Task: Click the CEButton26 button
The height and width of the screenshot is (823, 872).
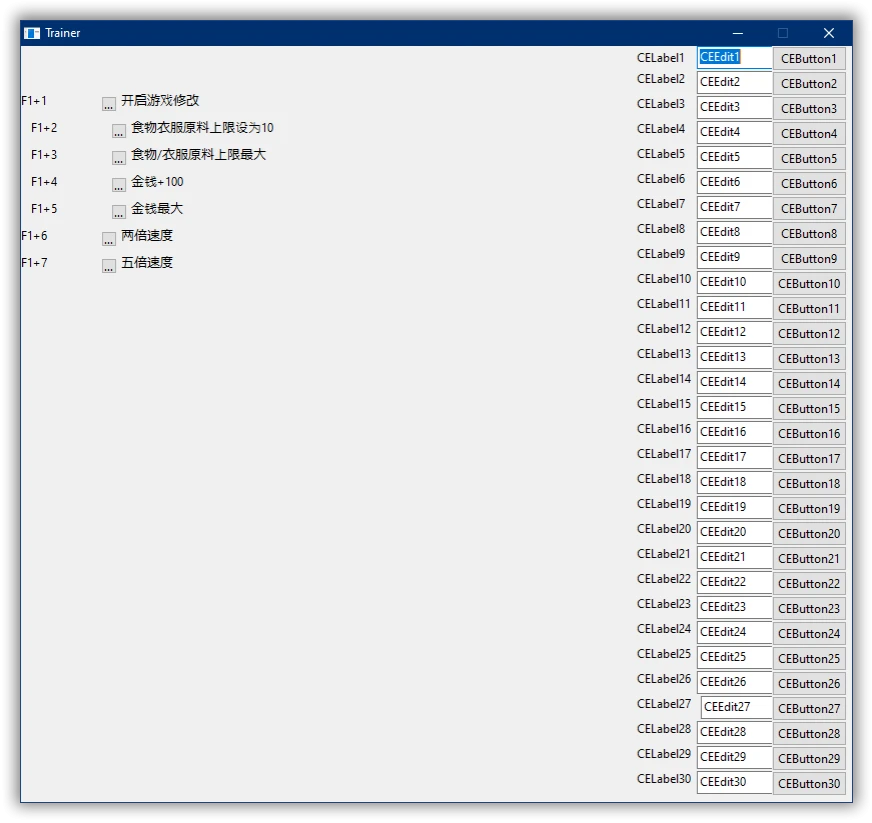Action: point(809,684)
